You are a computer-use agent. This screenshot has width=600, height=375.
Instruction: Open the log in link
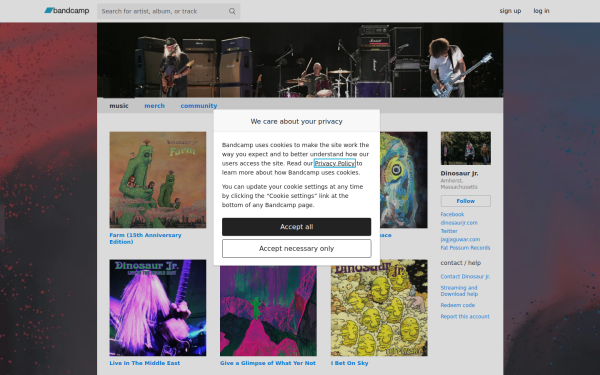click(541, 11)
